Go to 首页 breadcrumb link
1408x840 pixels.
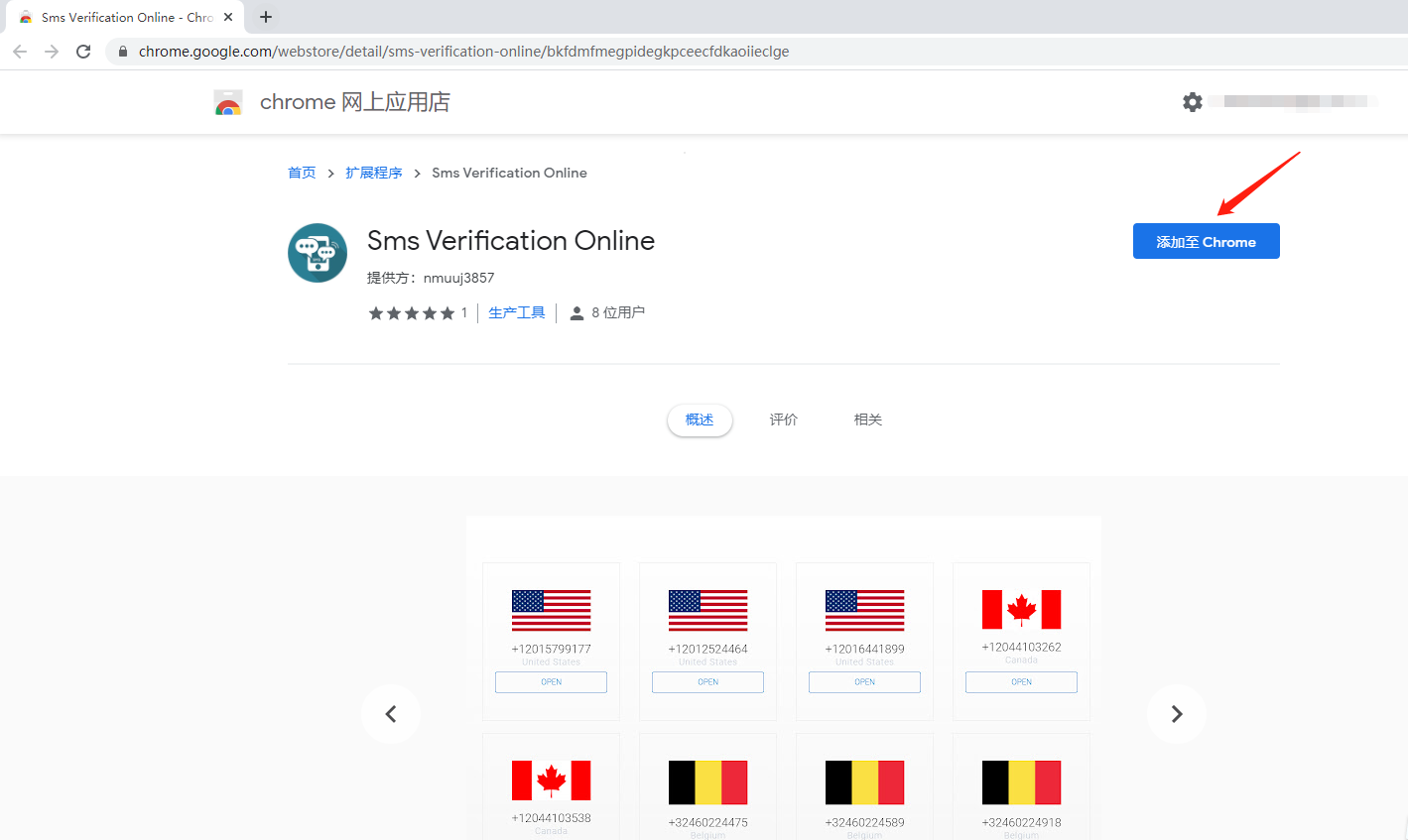(302, 173)
